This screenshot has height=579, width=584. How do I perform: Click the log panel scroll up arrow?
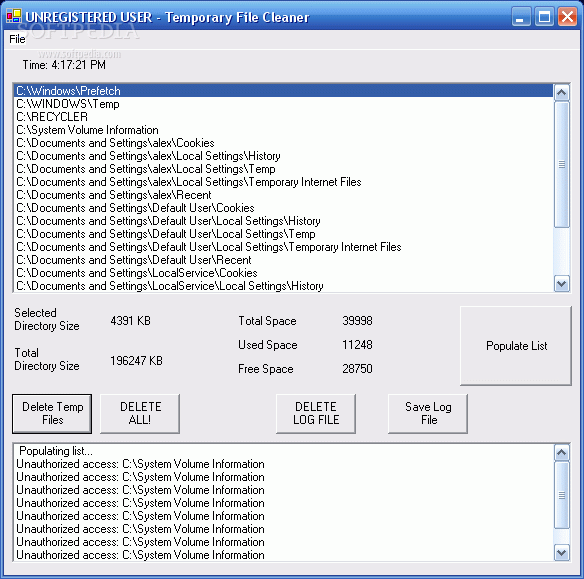562,452
